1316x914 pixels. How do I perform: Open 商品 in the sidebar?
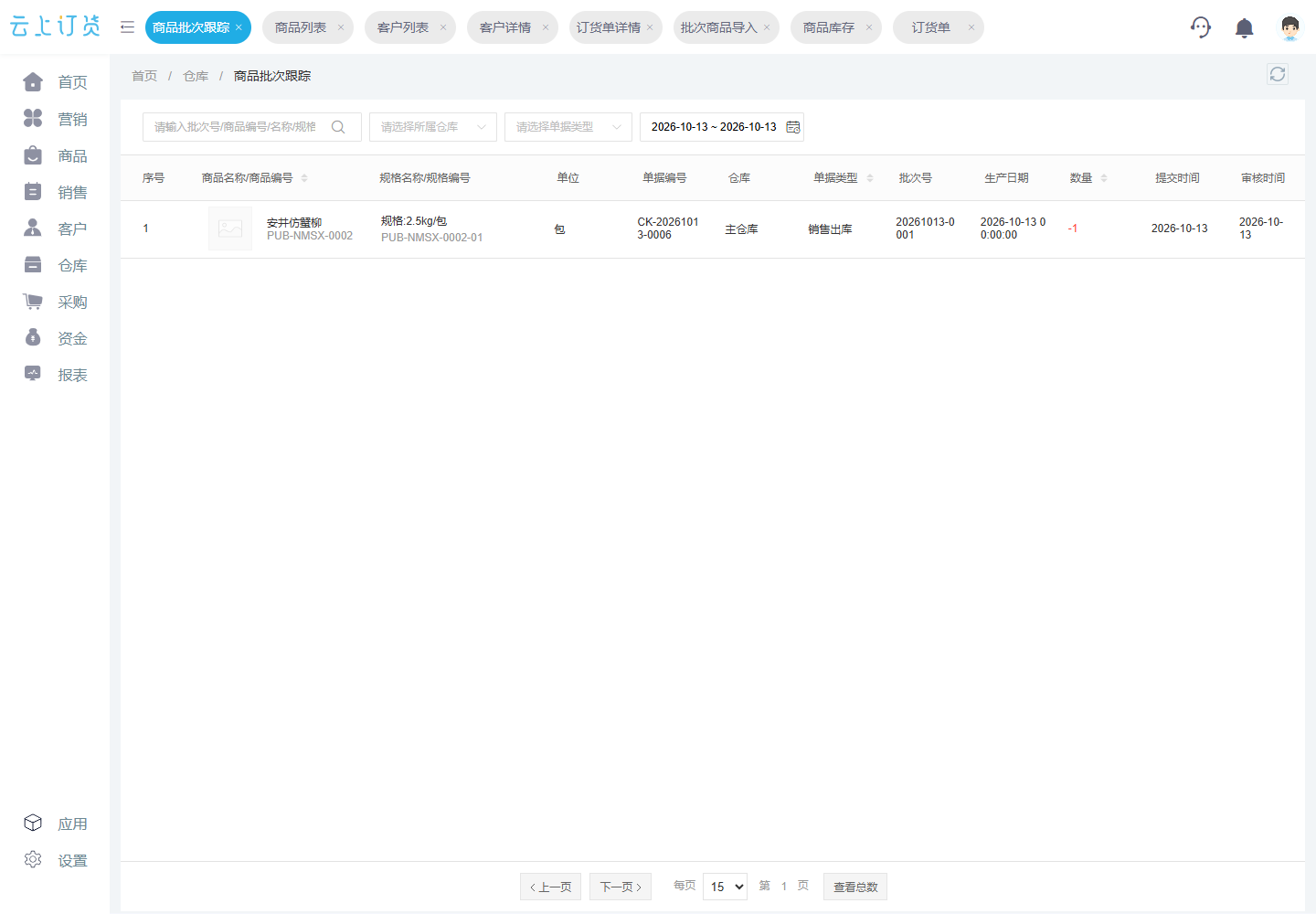(55, 155)
